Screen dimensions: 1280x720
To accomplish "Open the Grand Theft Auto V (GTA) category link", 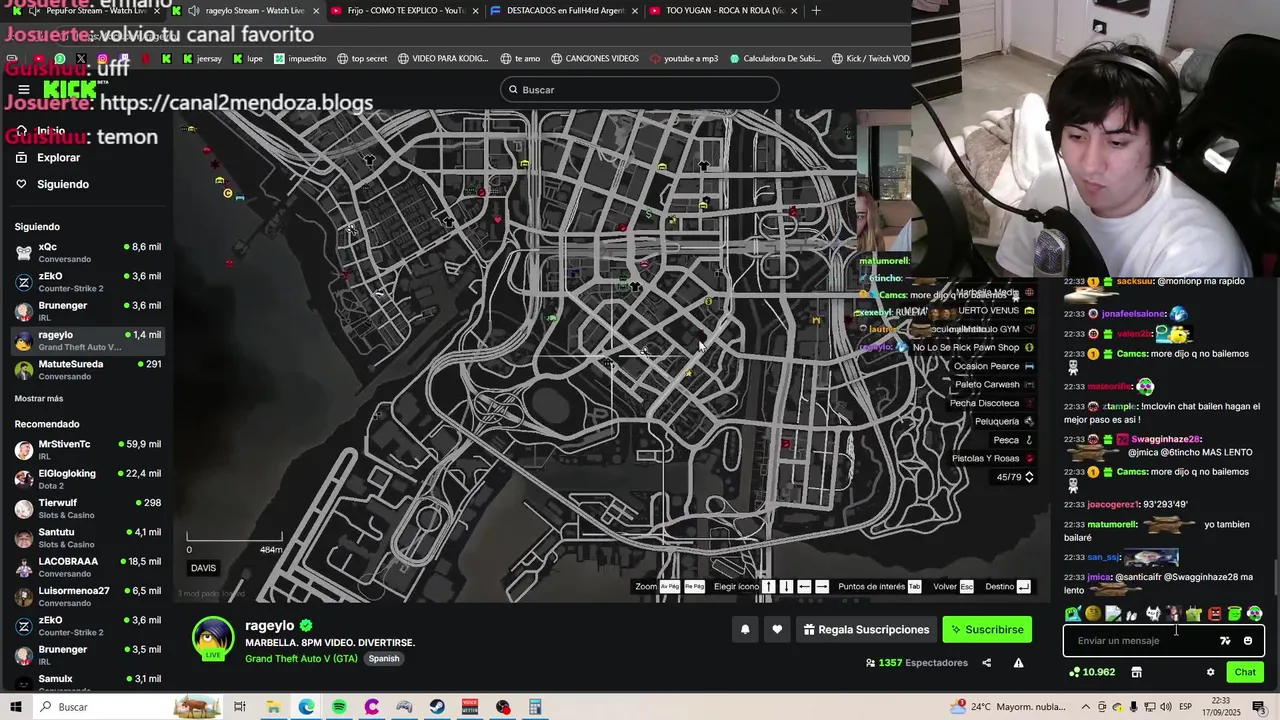I will 301,658.
